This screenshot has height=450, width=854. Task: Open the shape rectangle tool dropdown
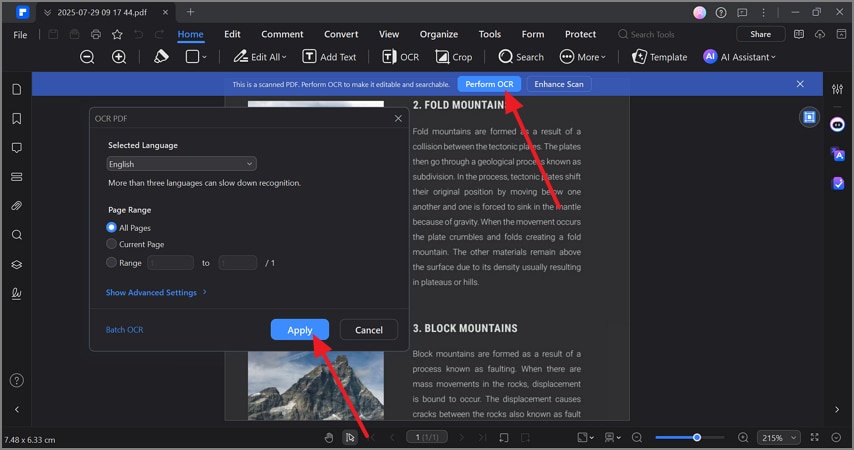[x=196, y=57]
